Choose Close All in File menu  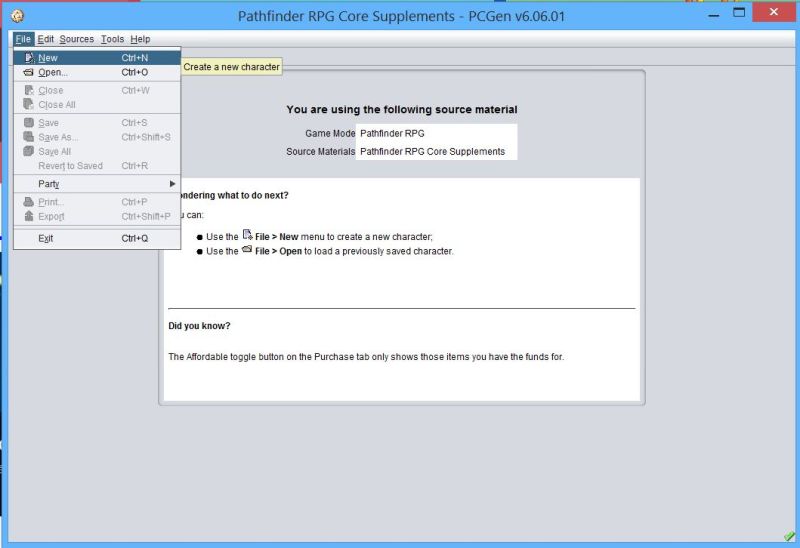[97, 105]
